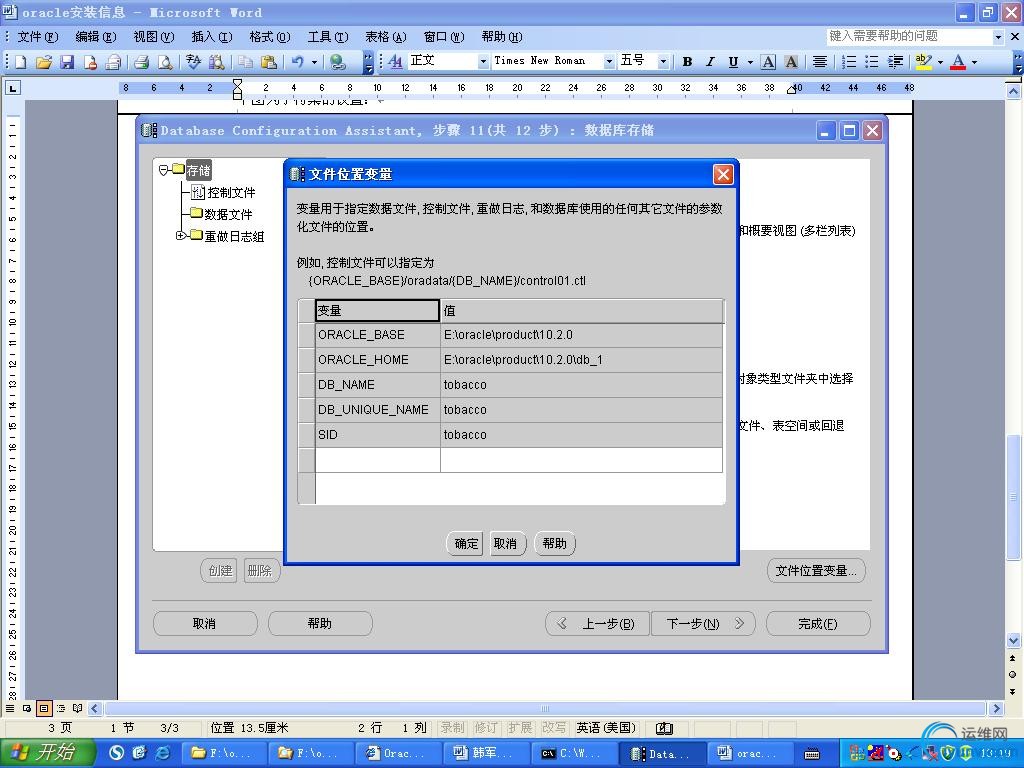Open the 格式 (O) menu
The height and width of the screenshot is (768, 1024).
point(270,37)
